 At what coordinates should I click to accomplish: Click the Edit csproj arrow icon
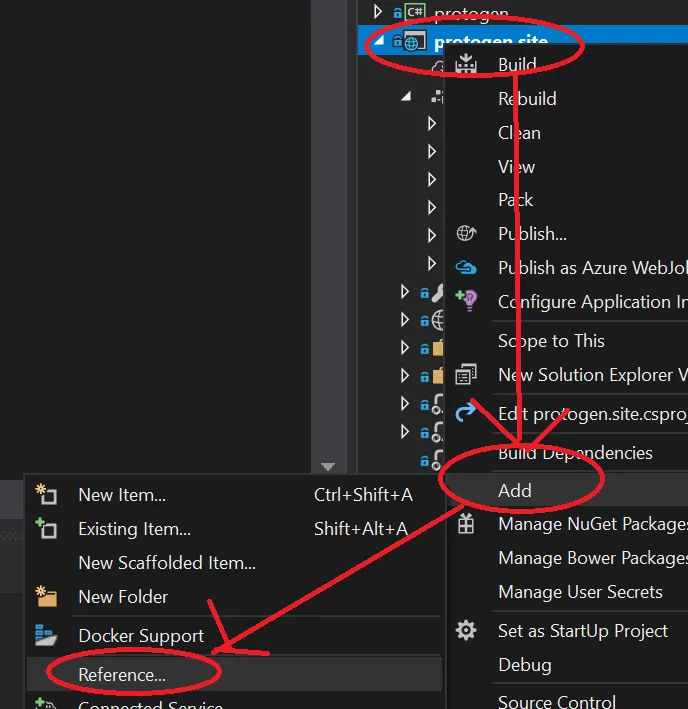[x=466, y=412]
